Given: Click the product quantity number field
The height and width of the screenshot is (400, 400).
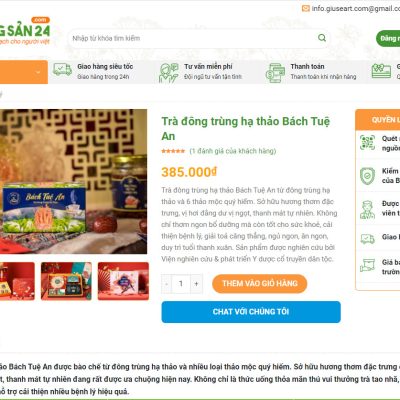Looking at the screenshot, I should 181,284.
